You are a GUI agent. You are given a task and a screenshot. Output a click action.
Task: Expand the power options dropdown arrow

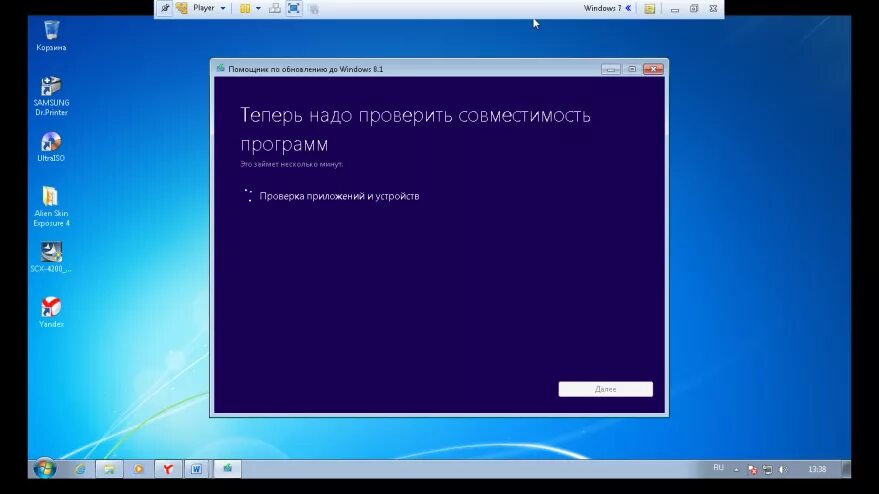click(258, 8)
